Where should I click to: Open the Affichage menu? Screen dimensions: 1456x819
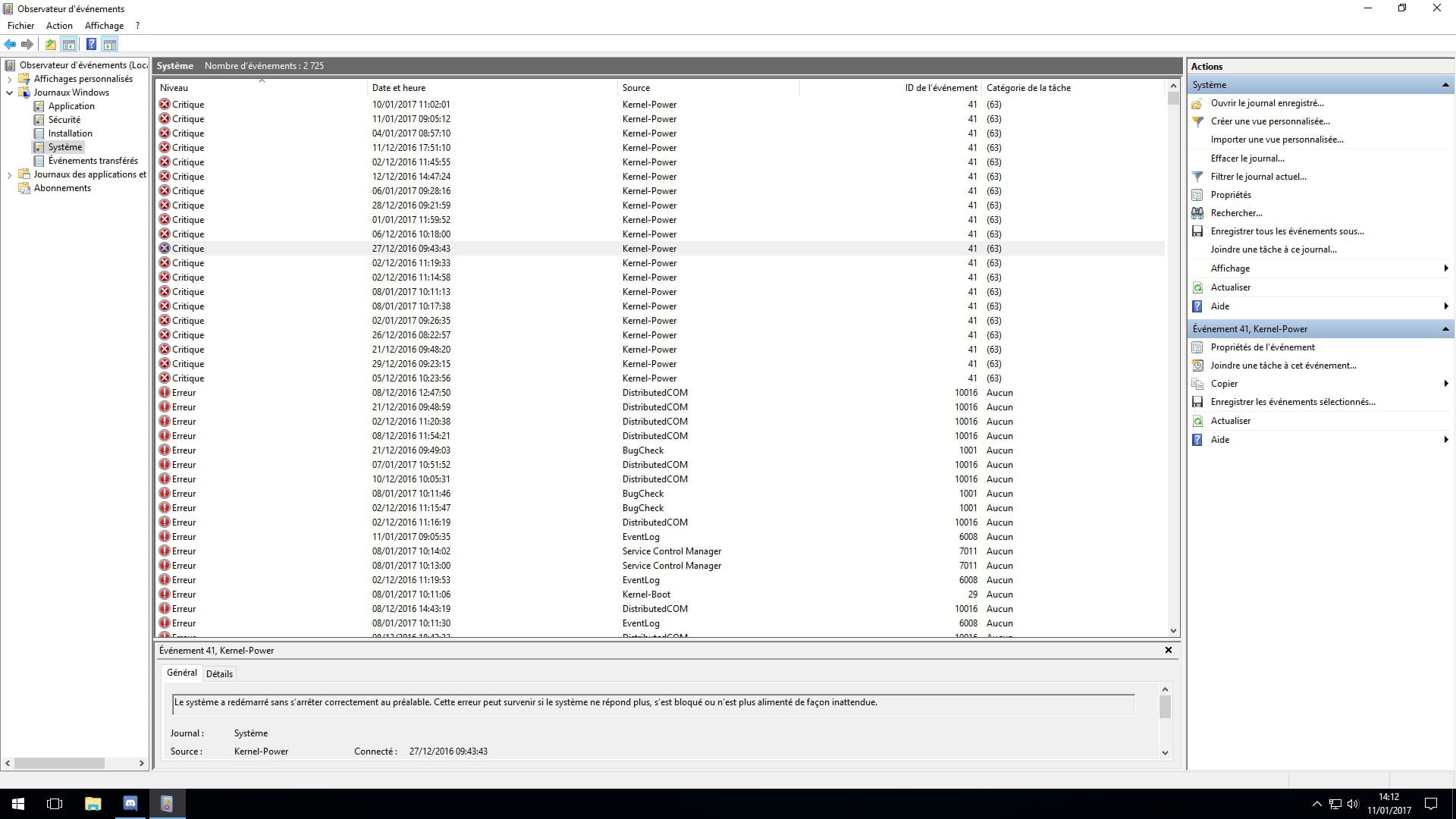click(x=104, y=26)
